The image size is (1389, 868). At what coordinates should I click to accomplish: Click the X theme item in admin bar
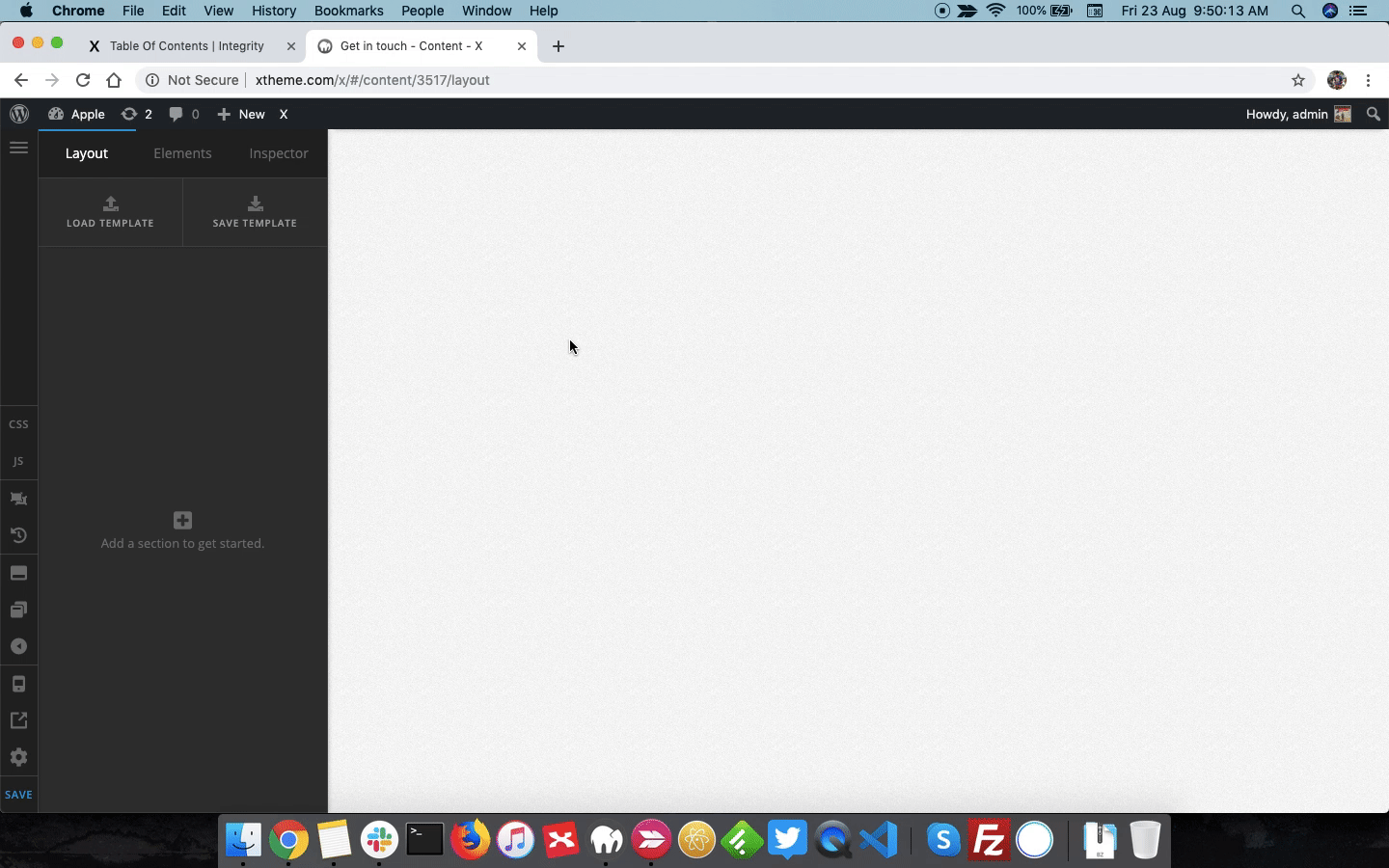click(284, 114)
